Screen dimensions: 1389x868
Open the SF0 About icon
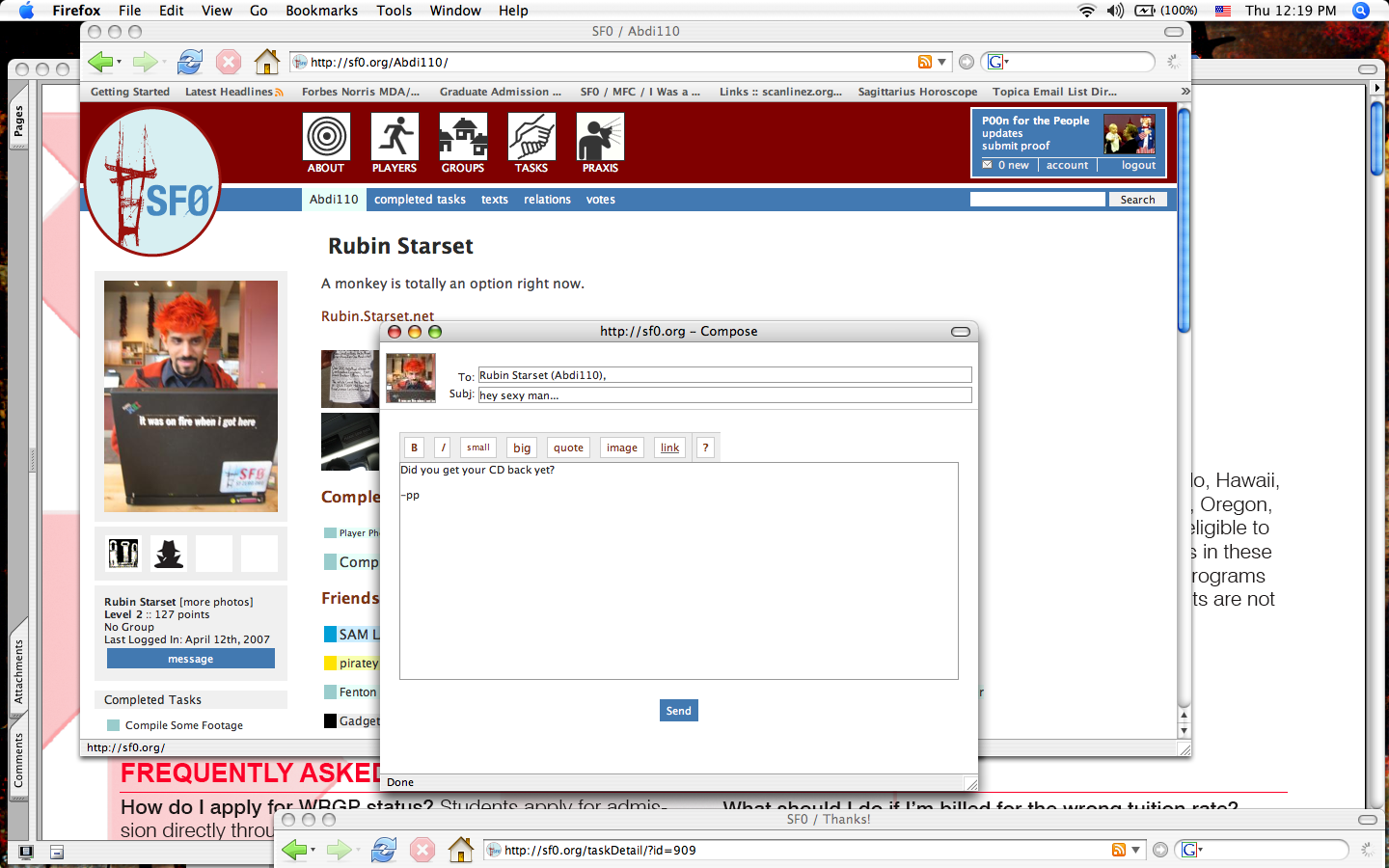(326, 138)
